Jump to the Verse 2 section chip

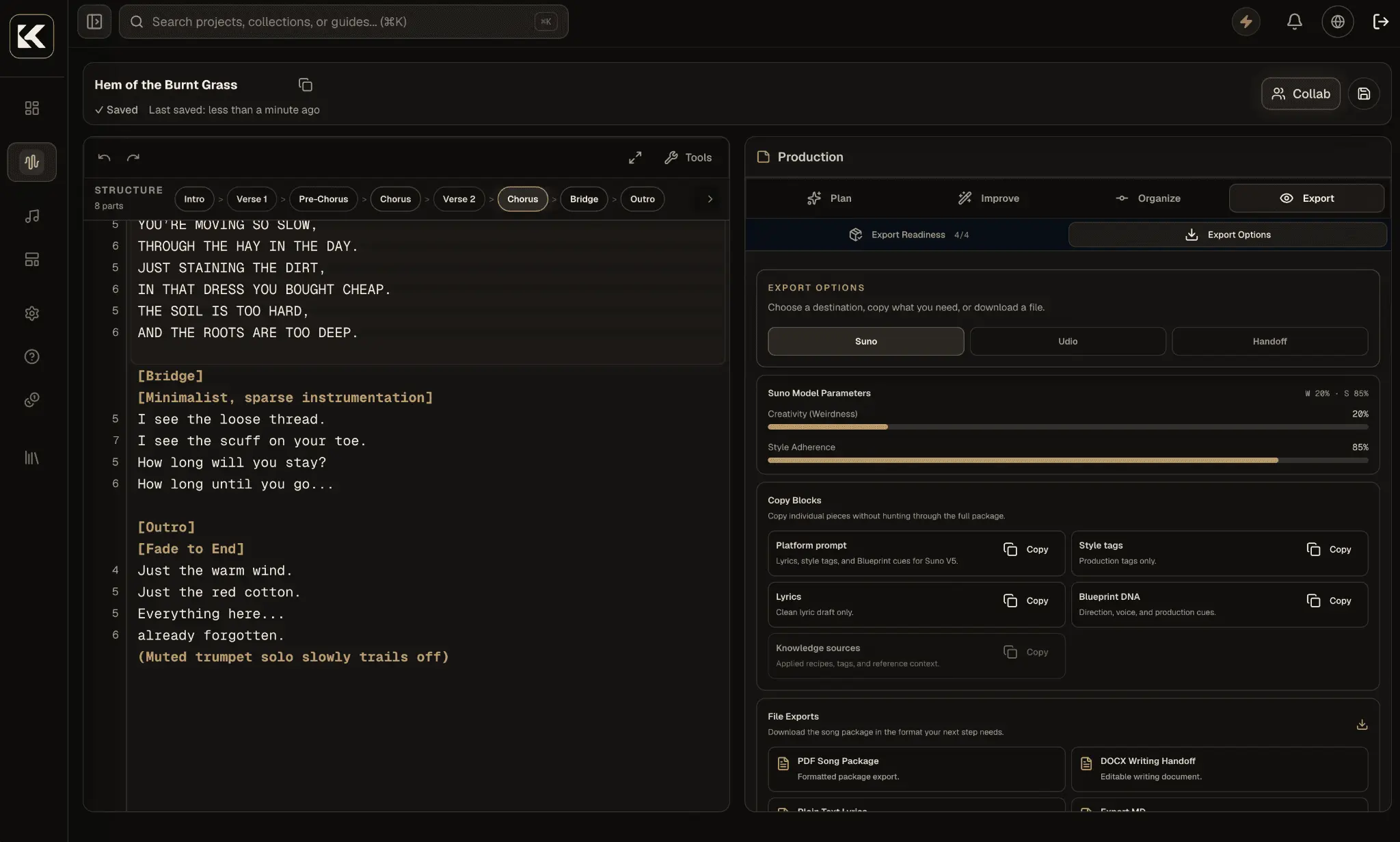[x=459, y=199]
